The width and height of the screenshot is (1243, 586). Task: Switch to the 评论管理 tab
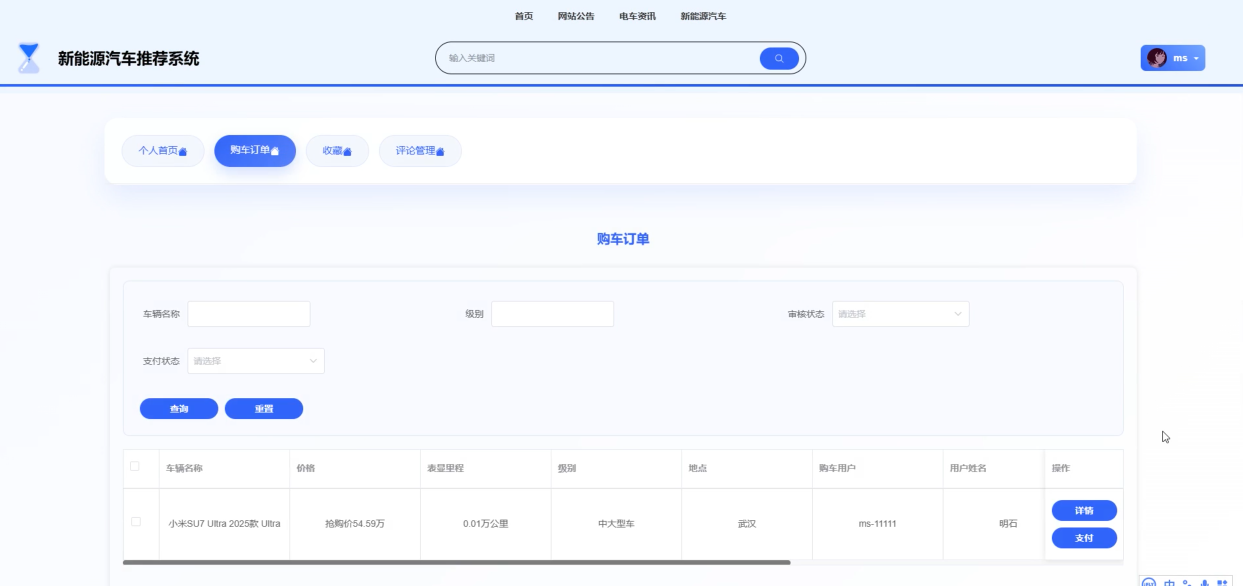pos(419,150)
